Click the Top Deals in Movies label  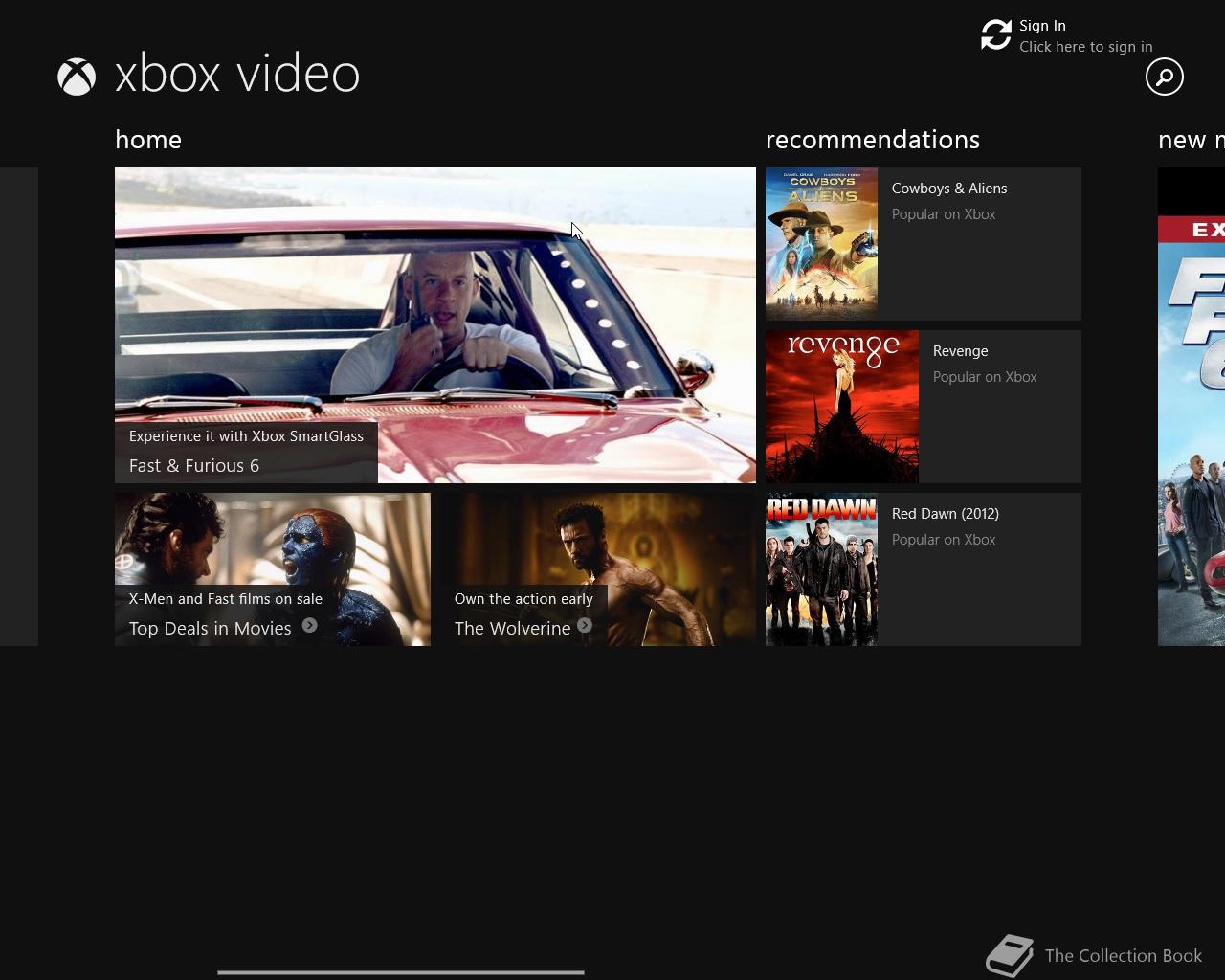point(211,629)
